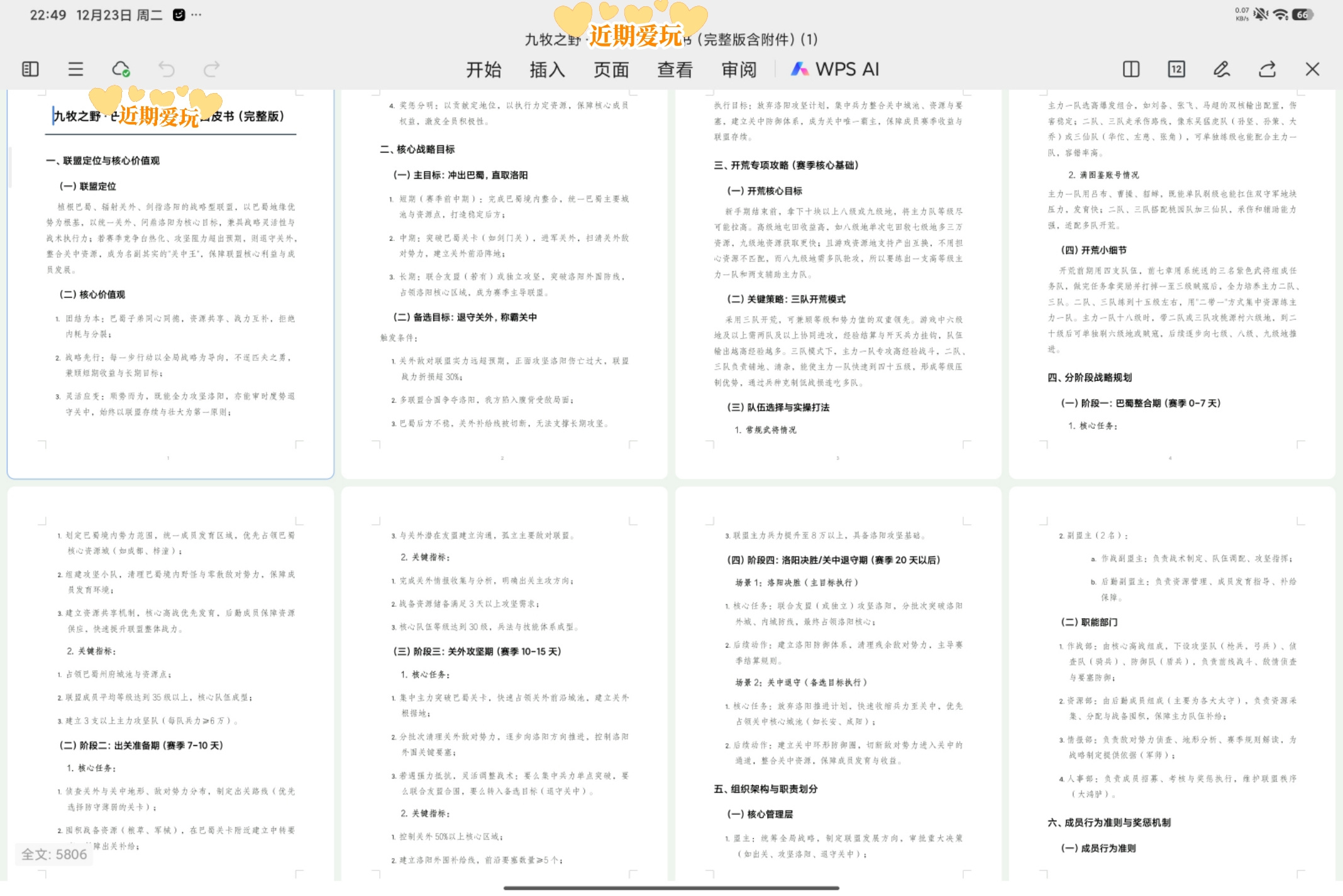Click subheading (四) 阶段四: 洛阳决胜/关中退守期

(x=833, y=560)
